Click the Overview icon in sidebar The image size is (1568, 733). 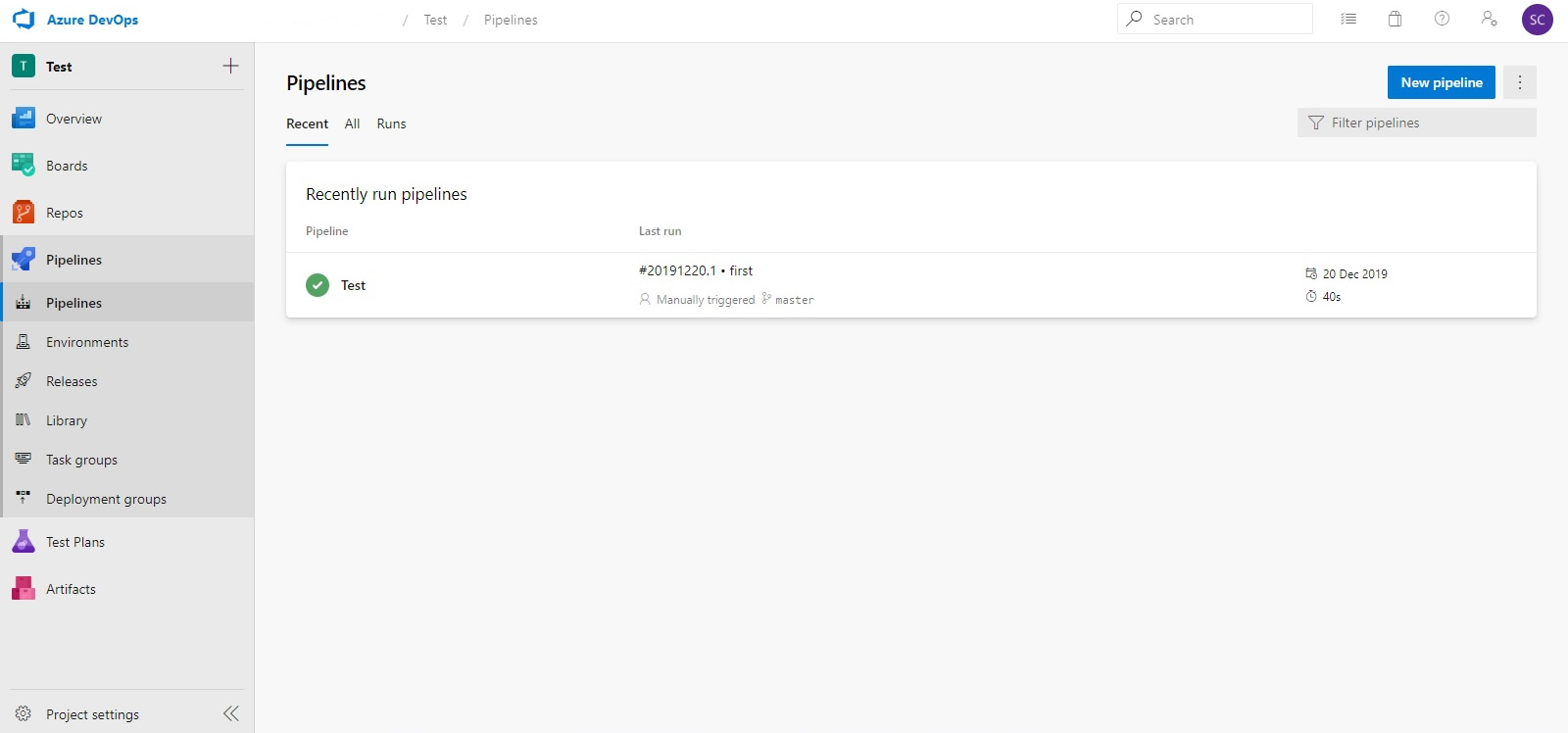pyautogui.click(x=24, y=119)
